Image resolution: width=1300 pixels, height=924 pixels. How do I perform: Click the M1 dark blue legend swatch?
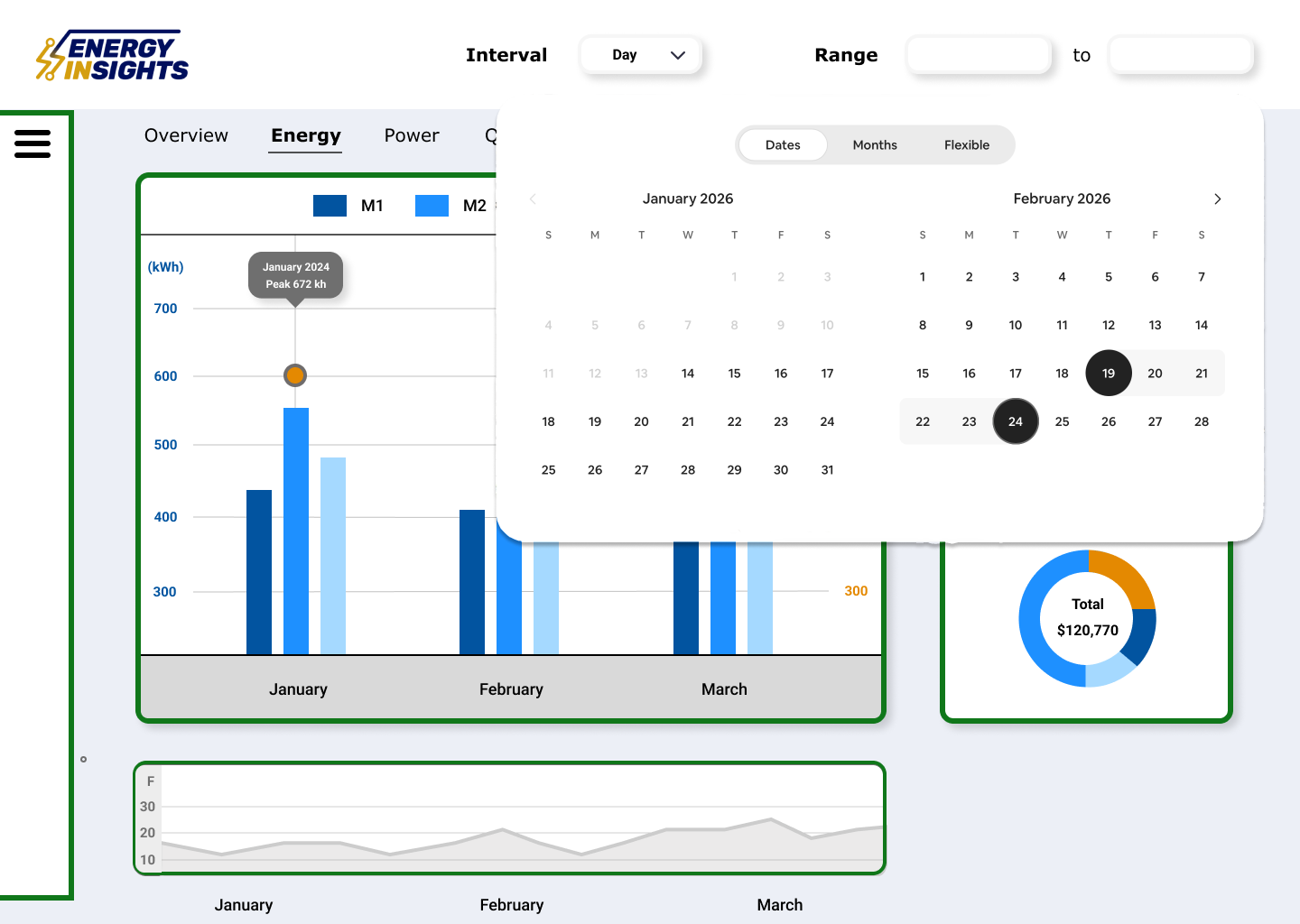[x=330, y=206]
